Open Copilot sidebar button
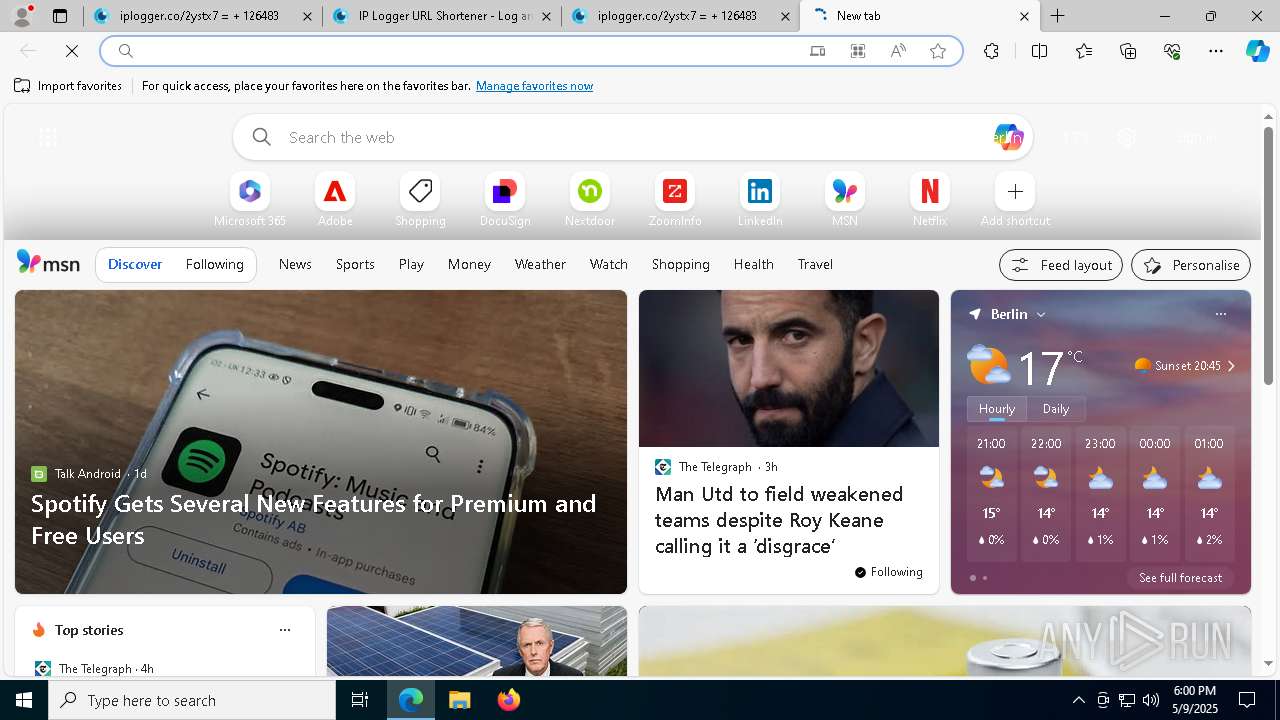The image size is (1280, 720). point(1257,51)
